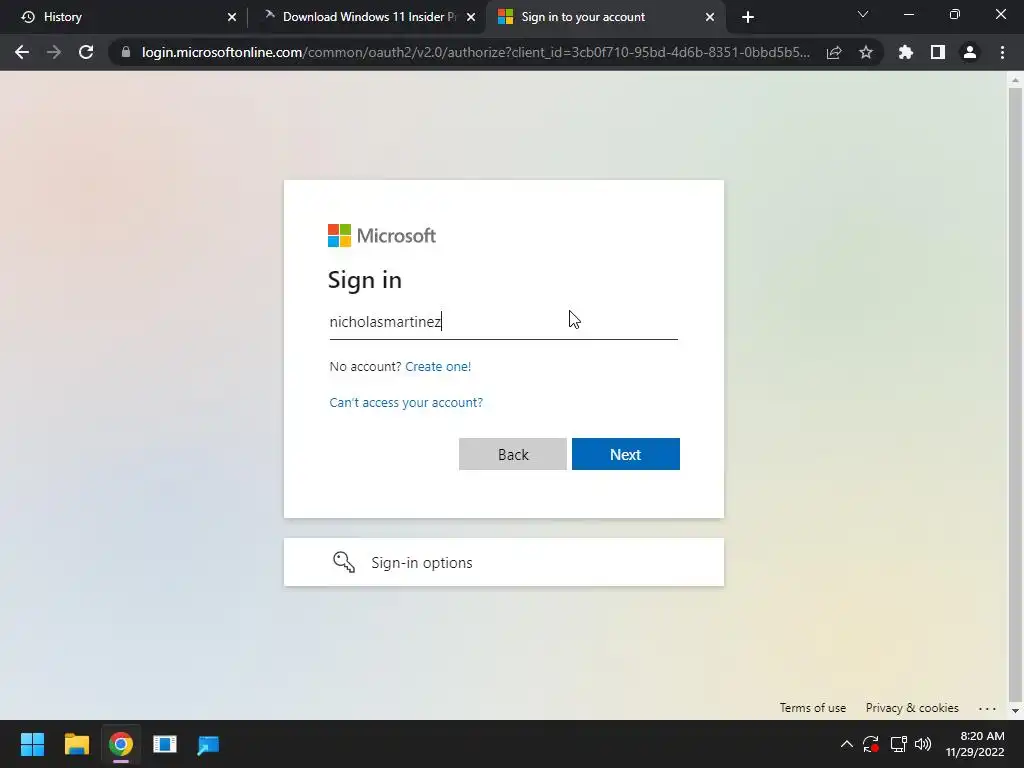Click the Chrome taskbar icon
Viewport: 1024px width, 768px height.
click(x=121, y=744)
